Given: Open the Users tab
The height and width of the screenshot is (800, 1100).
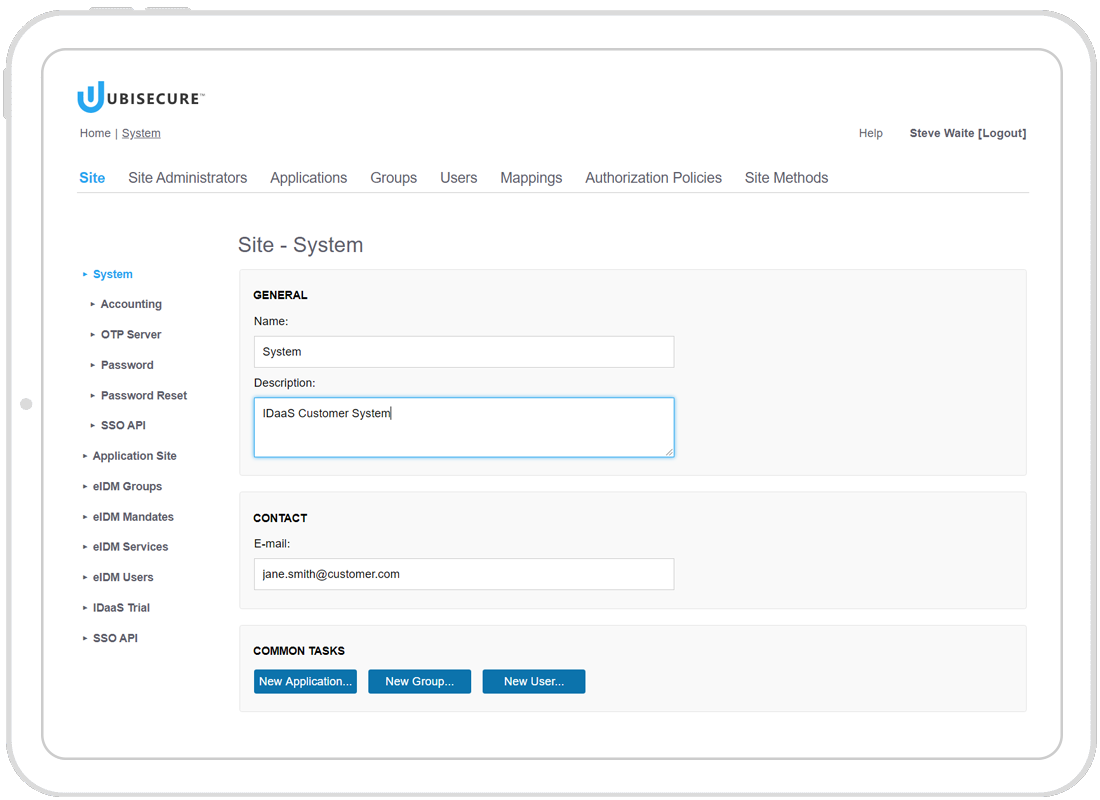Looking at the screenshot, I should [x=459, y=178].
